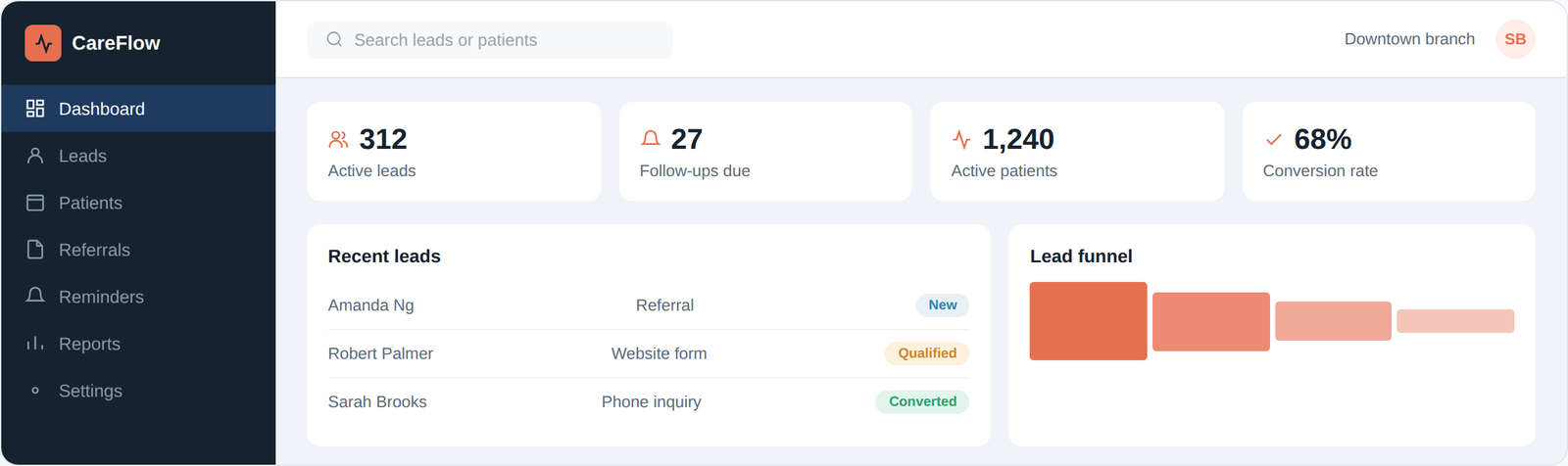Click the CareFlow heartbeat logo icon

pyautogui.click(x=43, y=43)
